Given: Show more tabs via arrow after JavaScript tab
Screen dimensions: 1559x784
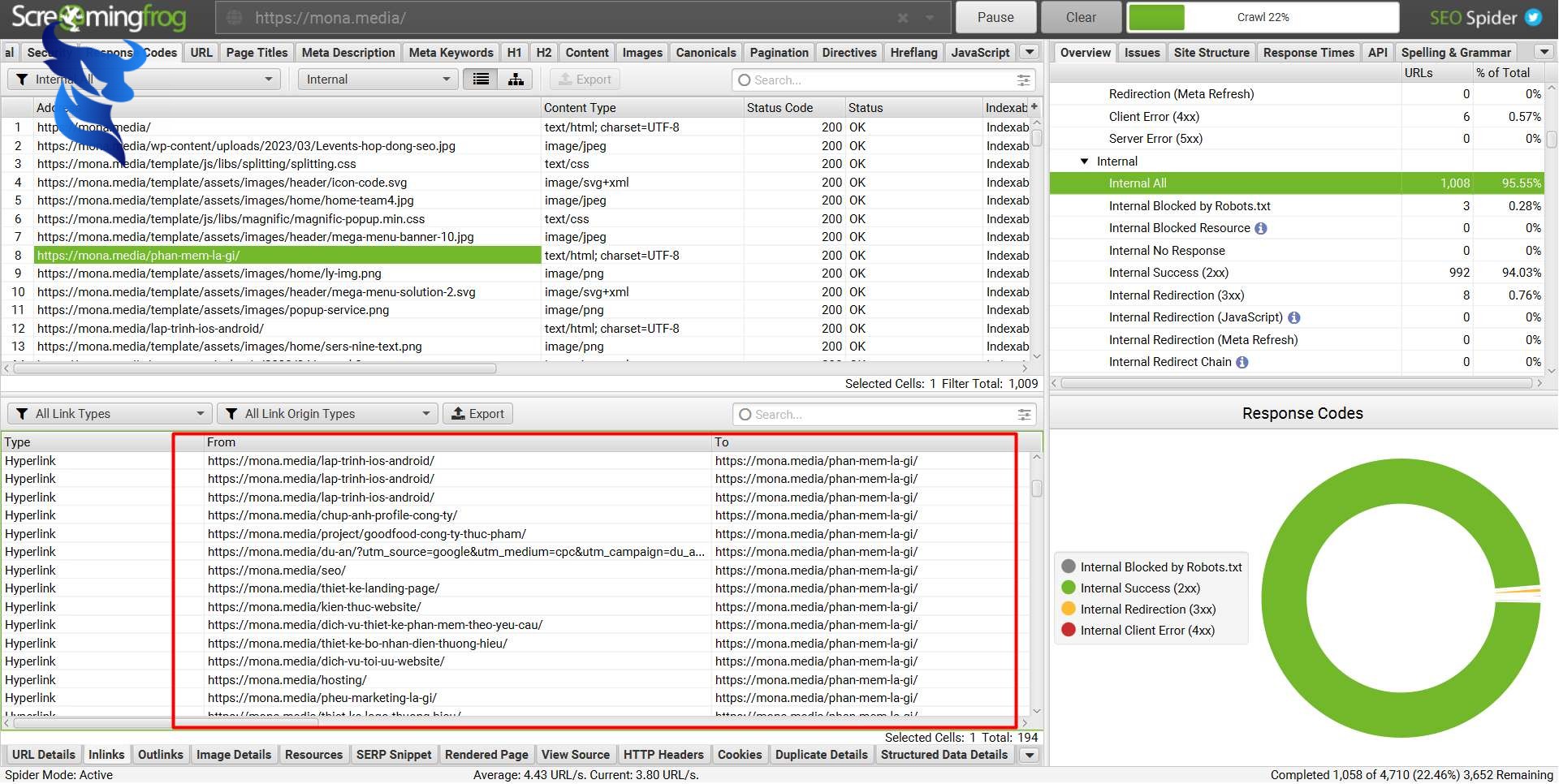Looking at the screenshot, I should pos(1030,52).
